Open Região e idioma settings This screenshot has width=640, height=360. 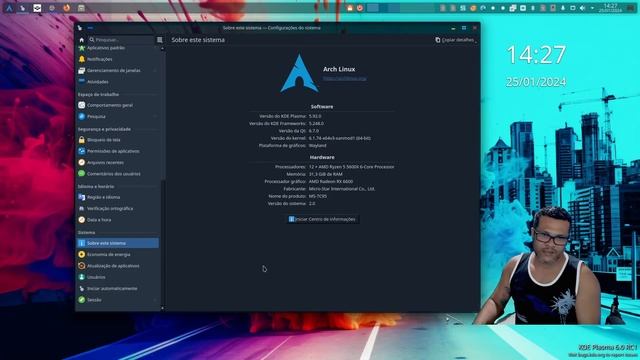pos(118,197)
